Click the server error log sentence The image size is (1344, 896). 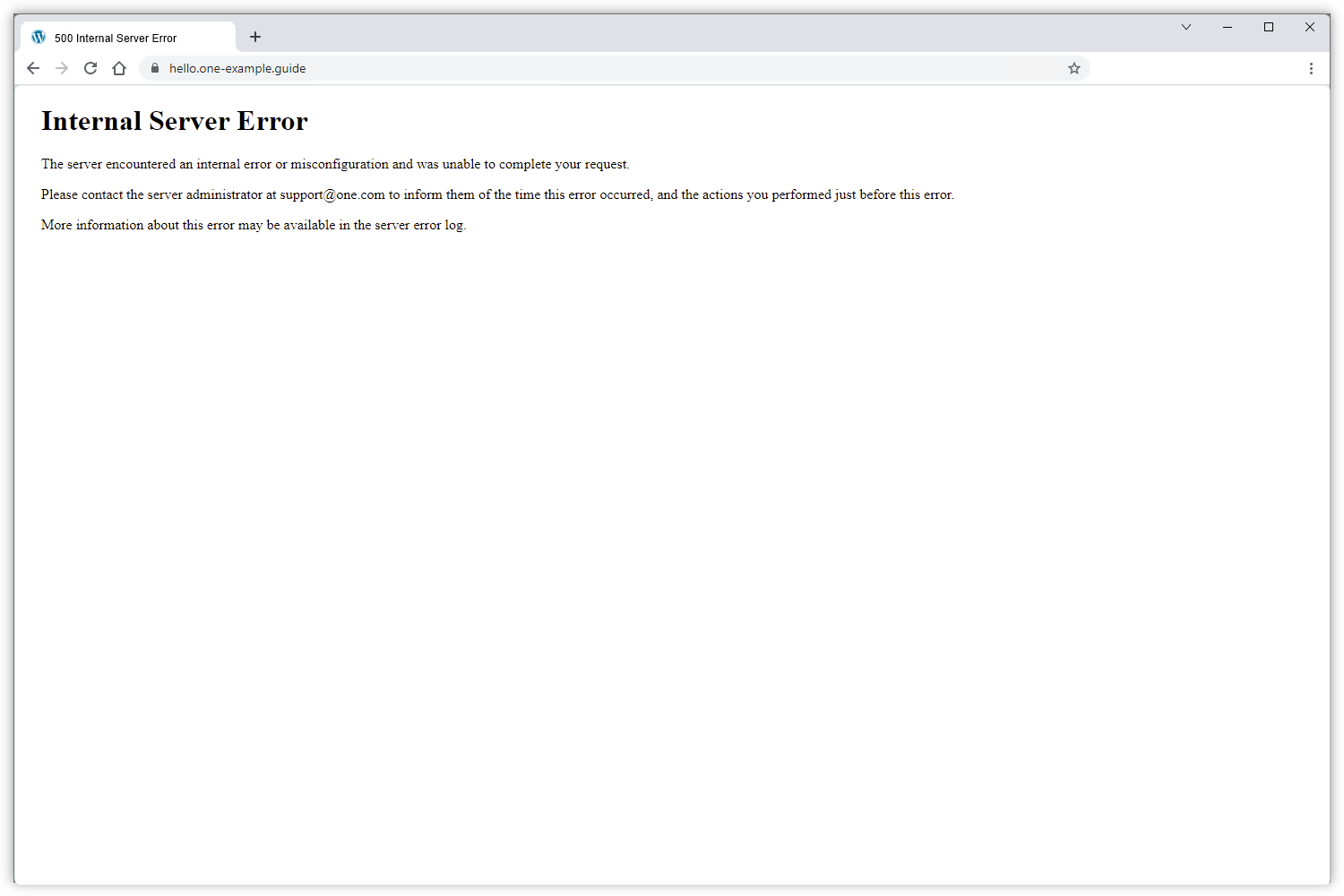(254, 225)
